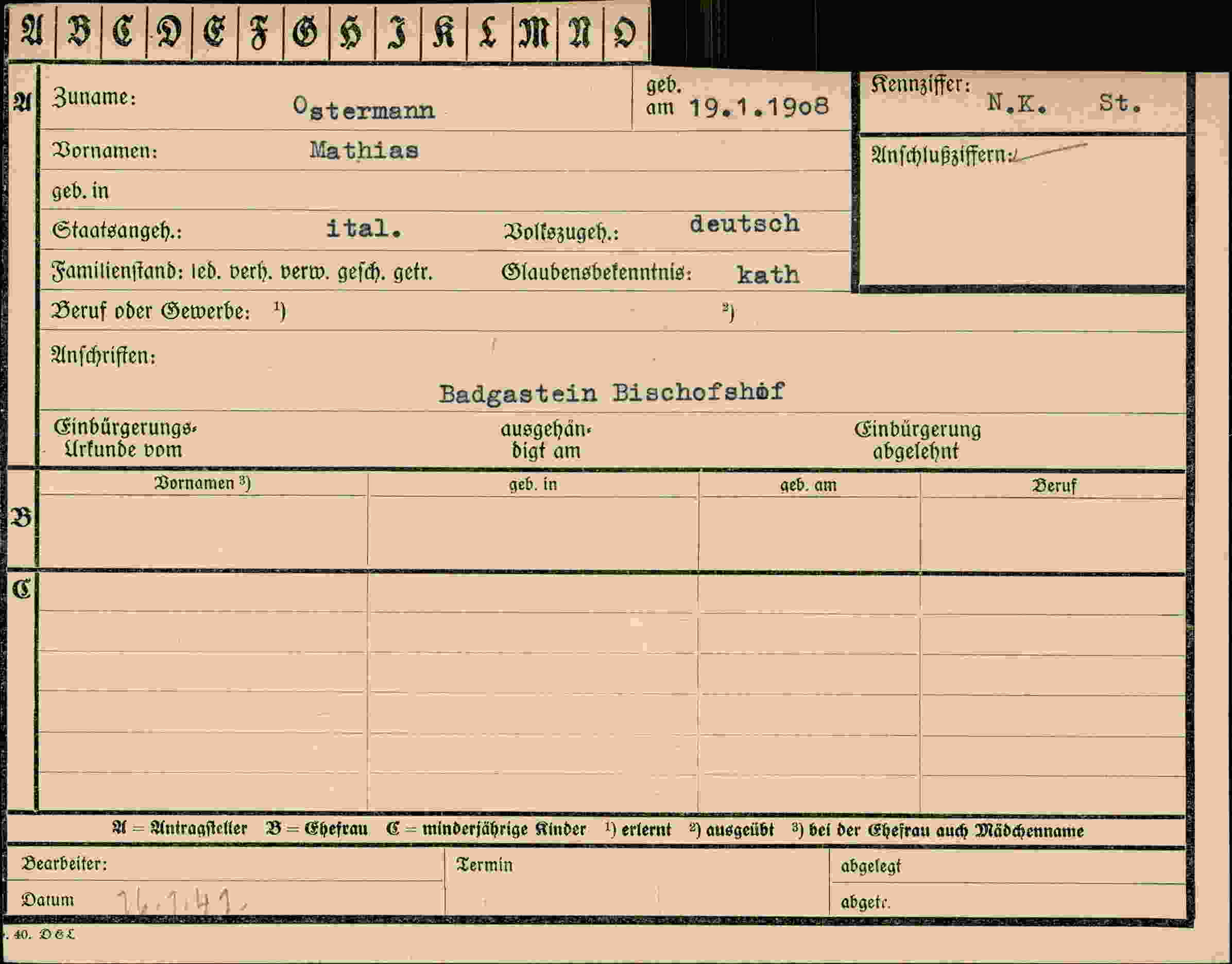This screenshot has height=964, width=1232.
Task: Select the index tab letter G
Action: point(305,31)
